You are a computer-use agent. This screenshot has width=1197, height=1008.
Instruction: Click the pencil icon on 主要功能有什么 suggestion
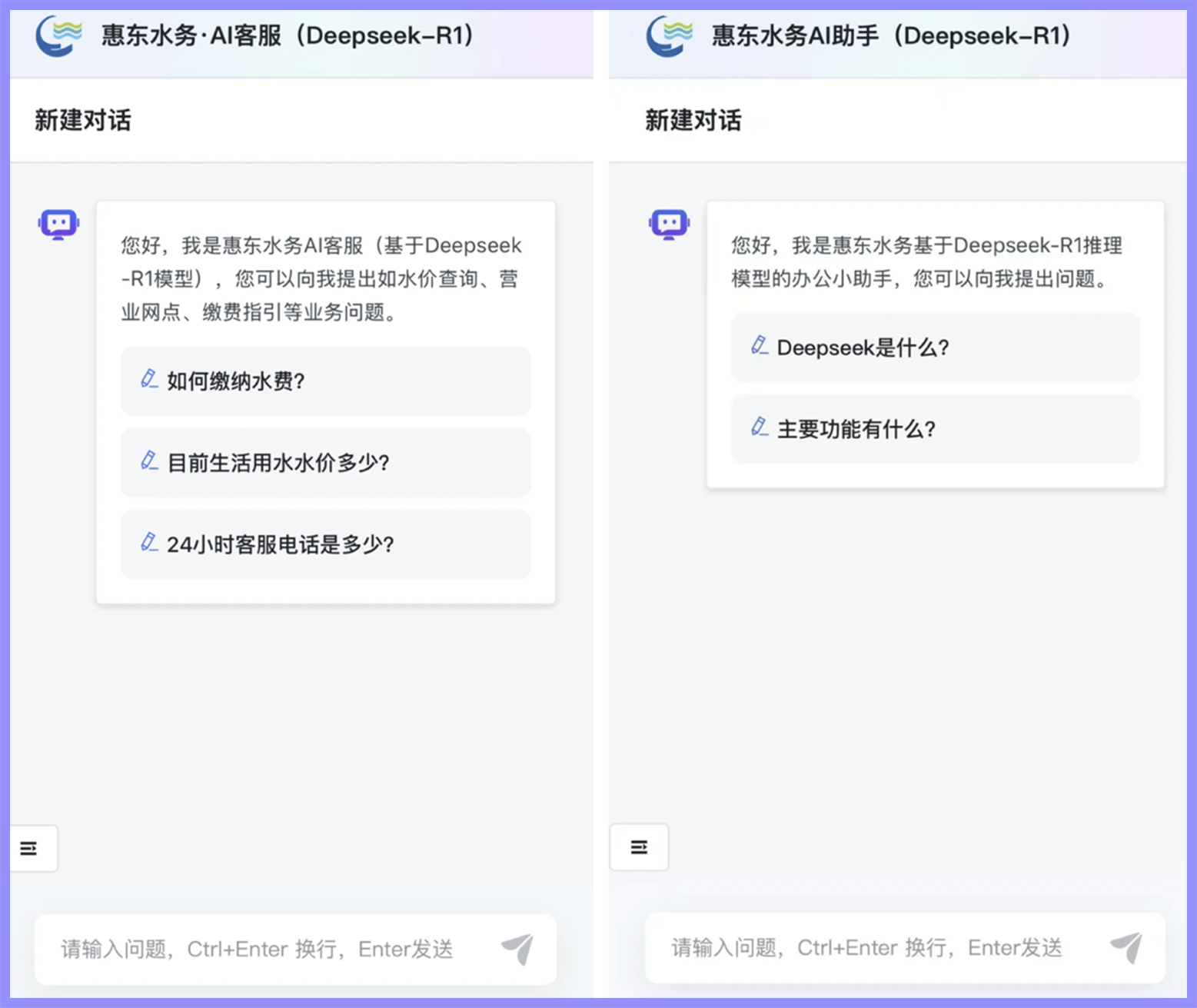tap(760, 429)
